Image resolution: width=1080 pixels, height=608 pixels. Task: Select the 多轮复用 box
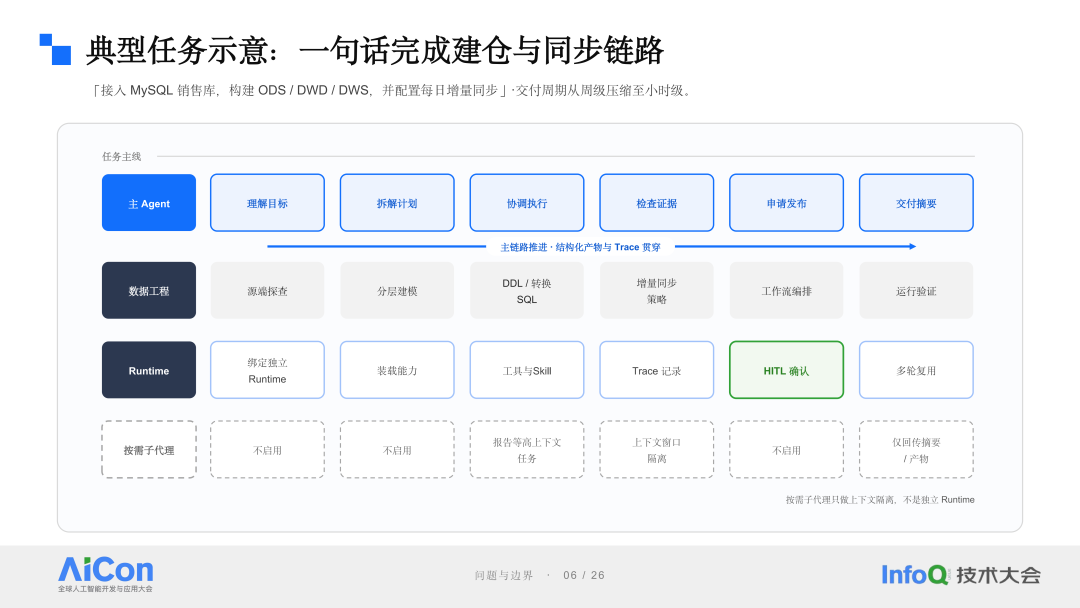[916, 370]
